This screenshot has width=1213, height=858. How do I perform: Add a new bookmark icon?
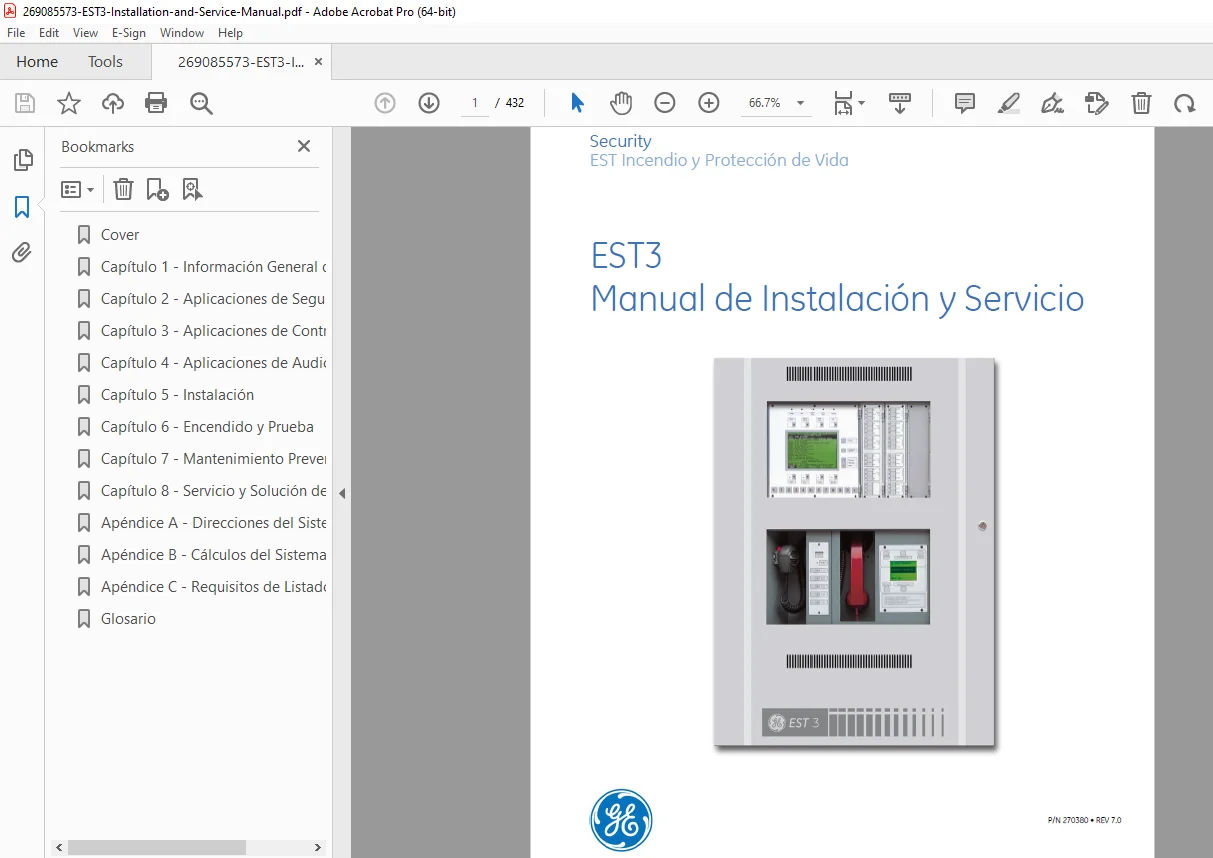[x=157, y=189]
